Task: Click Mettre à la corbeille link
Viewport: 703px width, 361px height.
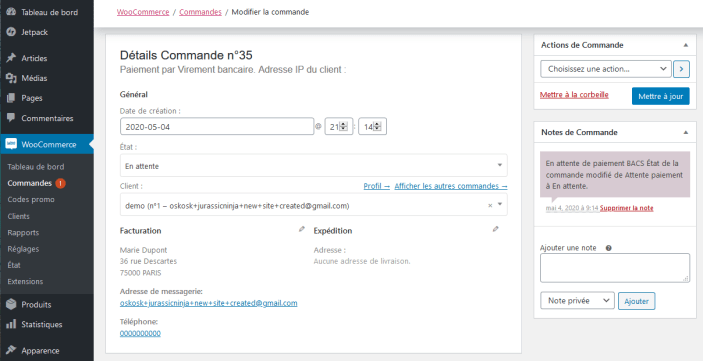Action: (x=574, y=95)
